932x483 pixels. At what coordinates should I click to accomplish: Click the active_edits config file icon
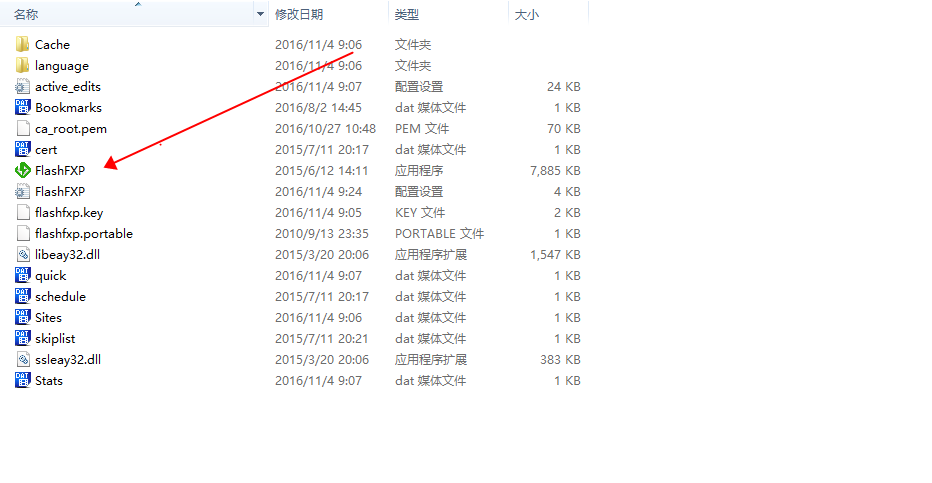coord(23,87)
